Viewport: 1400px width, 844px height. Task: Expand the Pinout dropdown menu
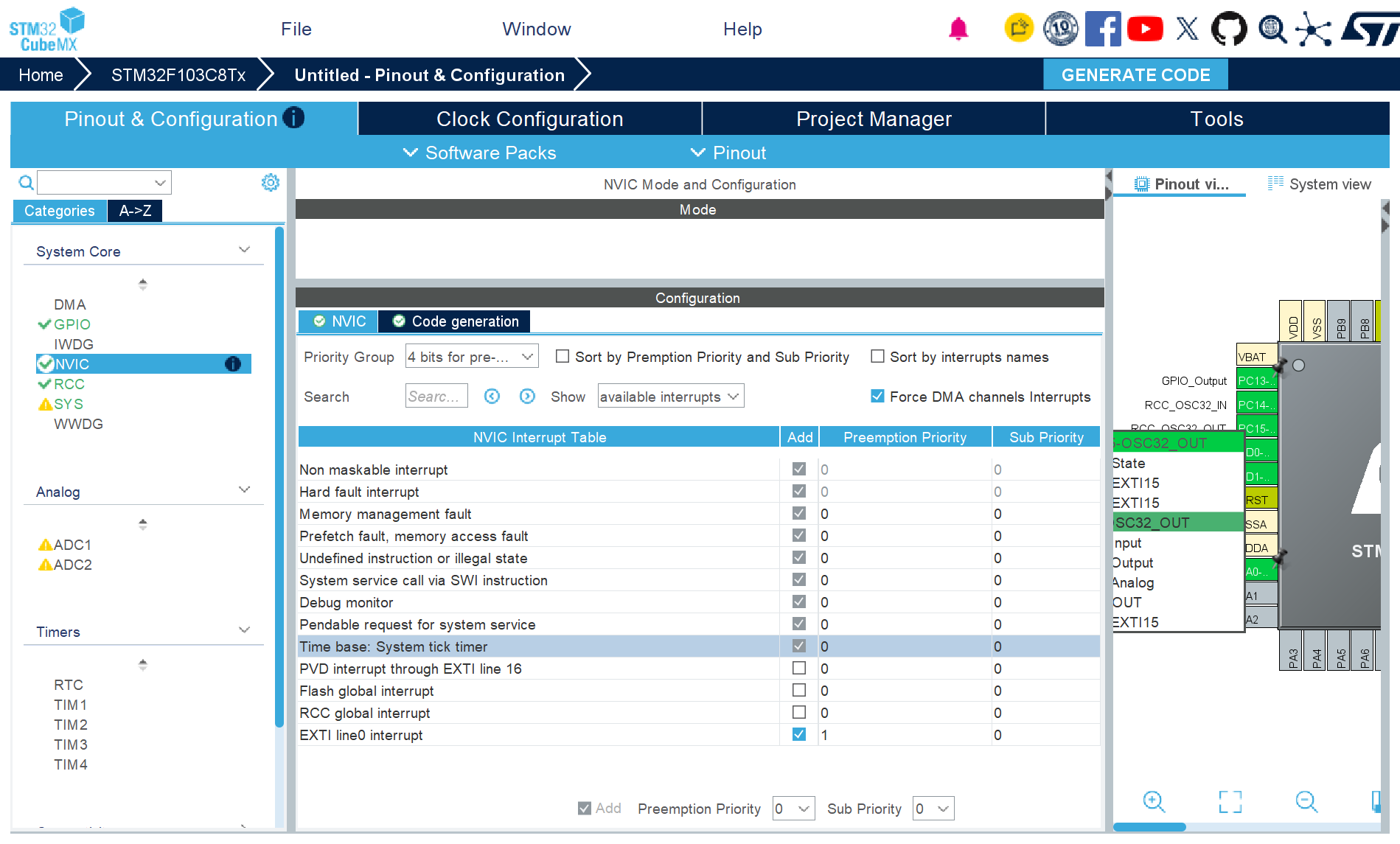728,153
